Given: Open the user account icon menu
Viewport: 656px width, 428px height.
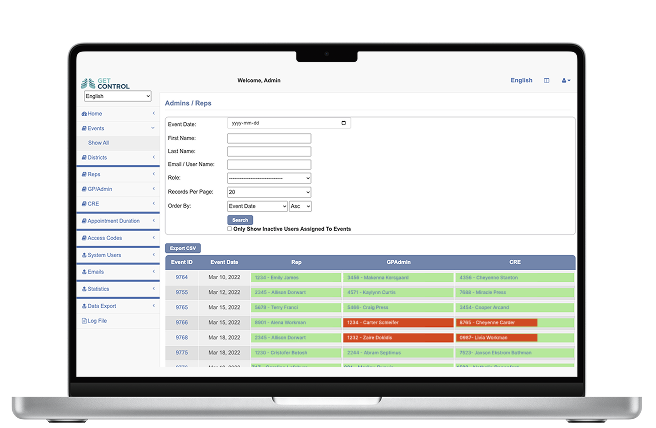Looking at the screenshot, I should tap(566, 80).
